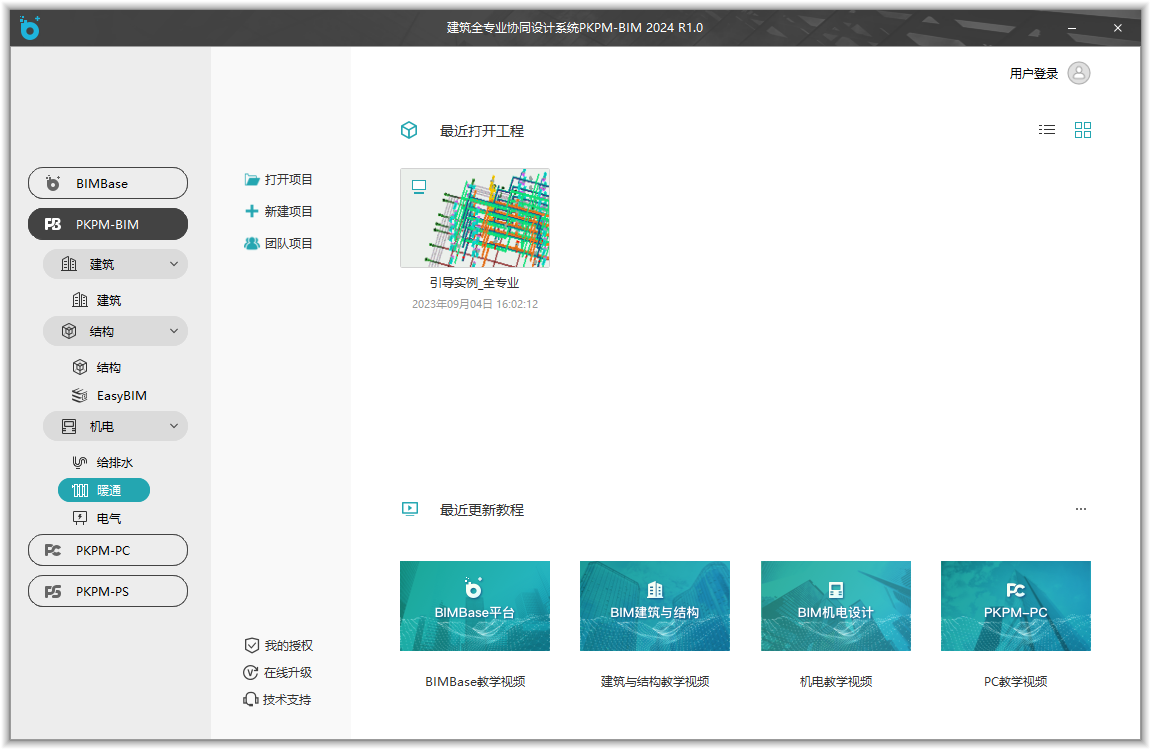This screenshot has width=1151, height=750.
Task: Click the user login avatar icon
Action: click(1079, 73)
